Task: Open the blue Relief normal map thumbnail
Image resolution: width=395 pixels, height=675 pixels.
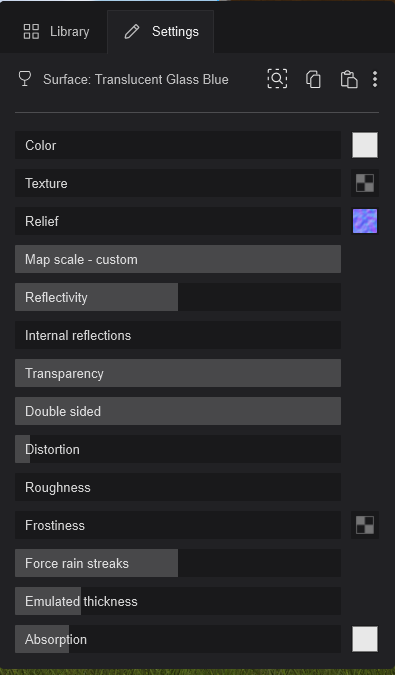Action: click(x=365, y=221)
